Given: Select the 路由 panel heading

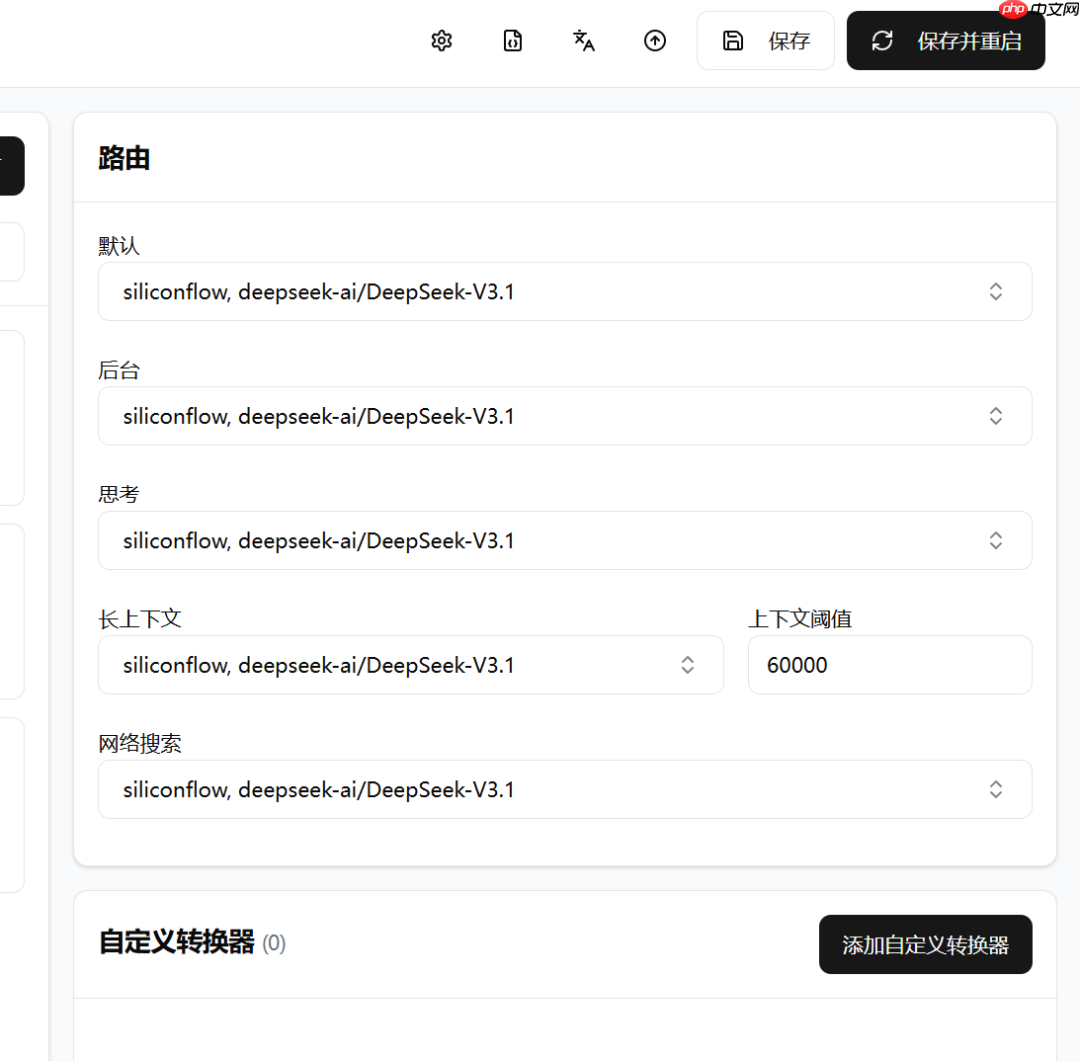Looking at the screenshot, I should [124, 158].
